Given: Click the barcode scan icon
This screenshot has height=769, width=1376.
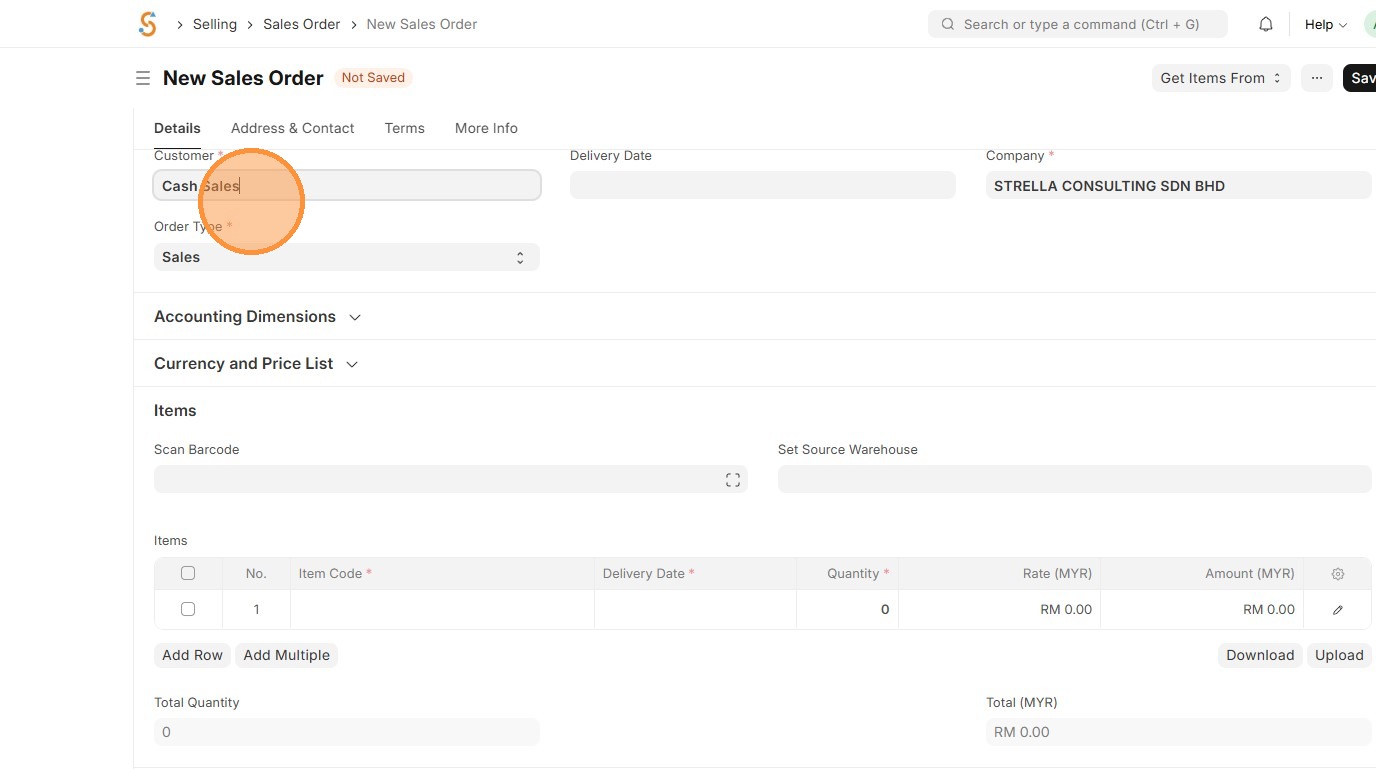Looking at the screenshot, I should (x=733, y=480).
